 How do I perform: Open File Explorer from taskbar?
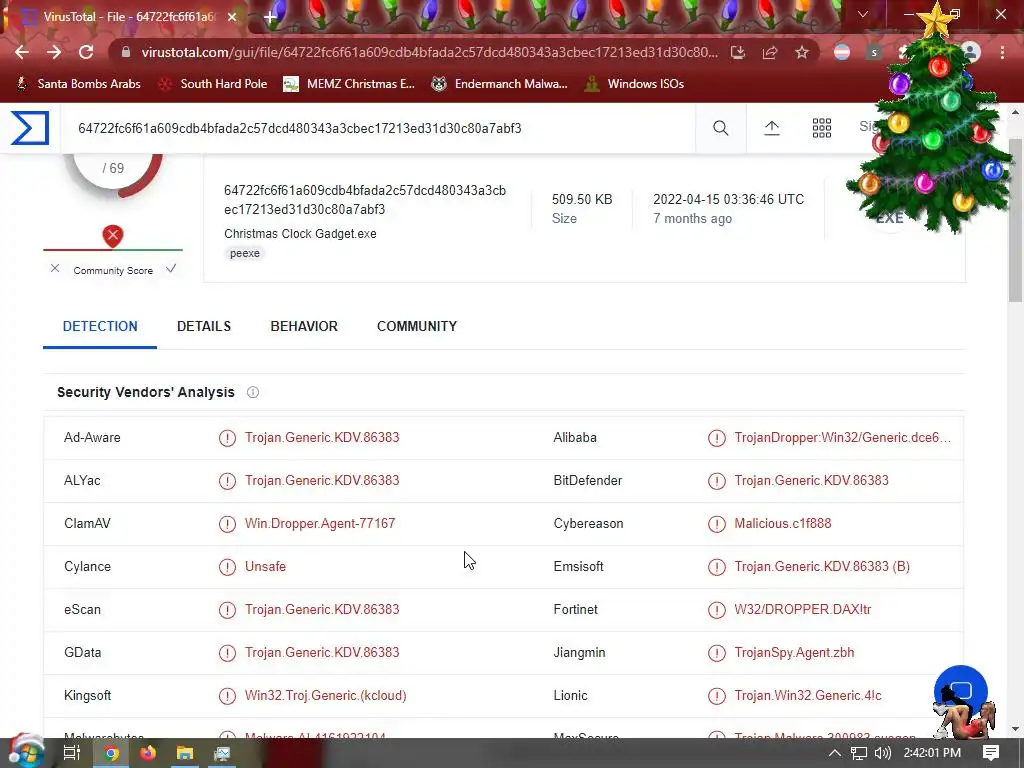(185, 753)
